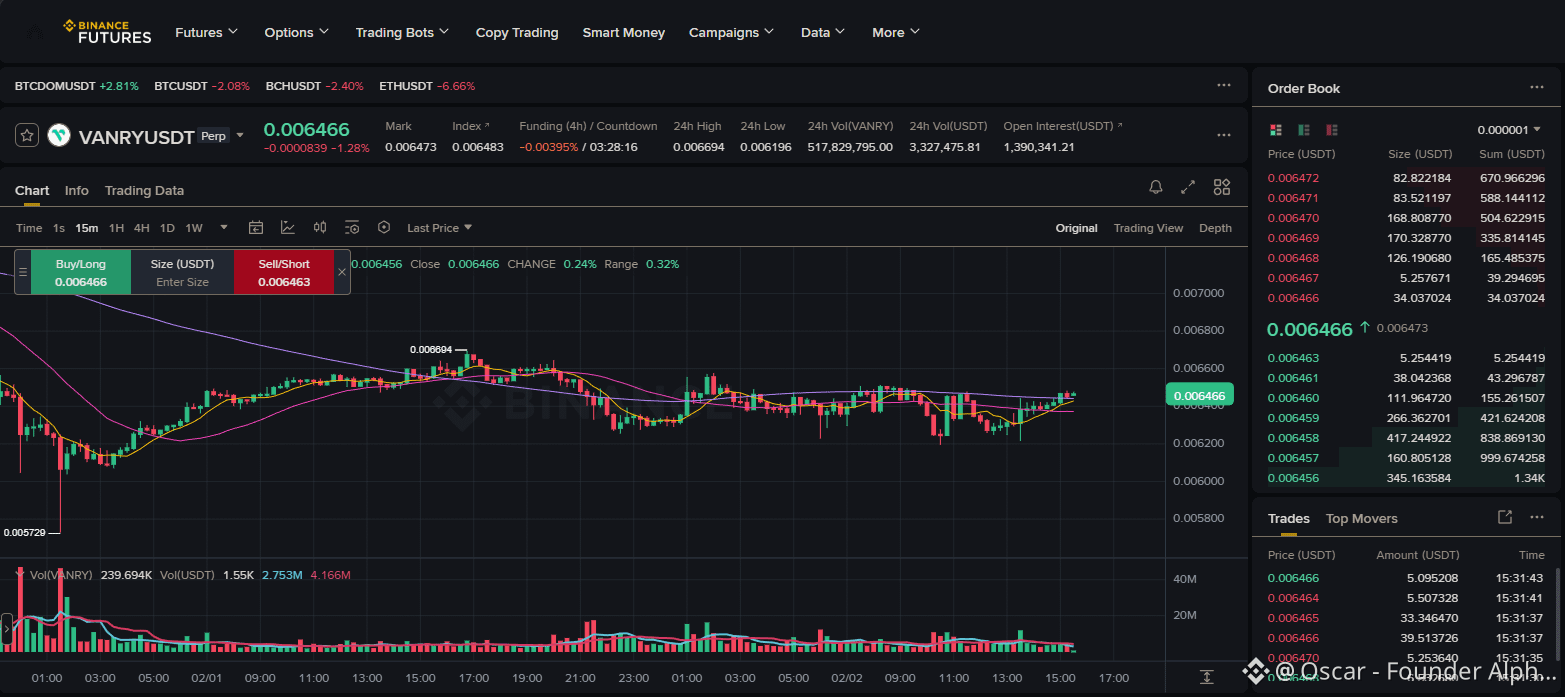
Task: Open the More dropdown menu
Action: (895, 32)
